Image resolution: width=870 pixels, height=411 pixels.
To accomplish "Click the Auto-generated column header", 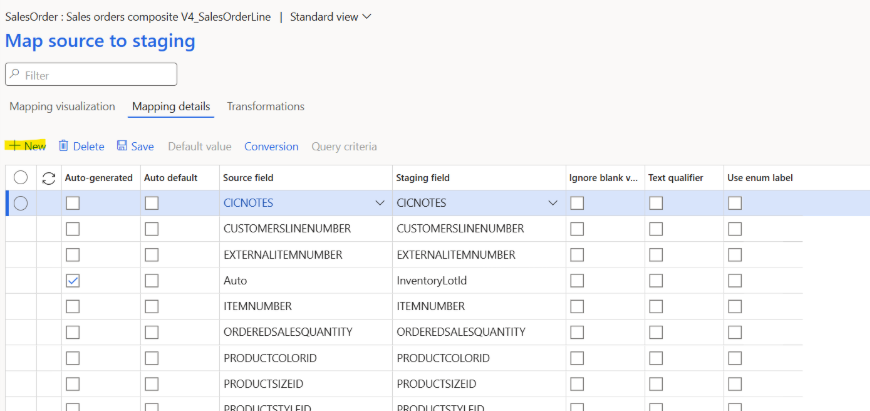I will tap(99, 178).
